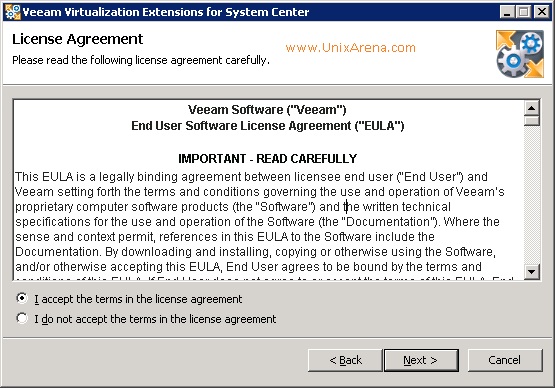The image size is (555, 388).
Task: Click the Veeam gears logo in header
Action: [x=520, y=54]
